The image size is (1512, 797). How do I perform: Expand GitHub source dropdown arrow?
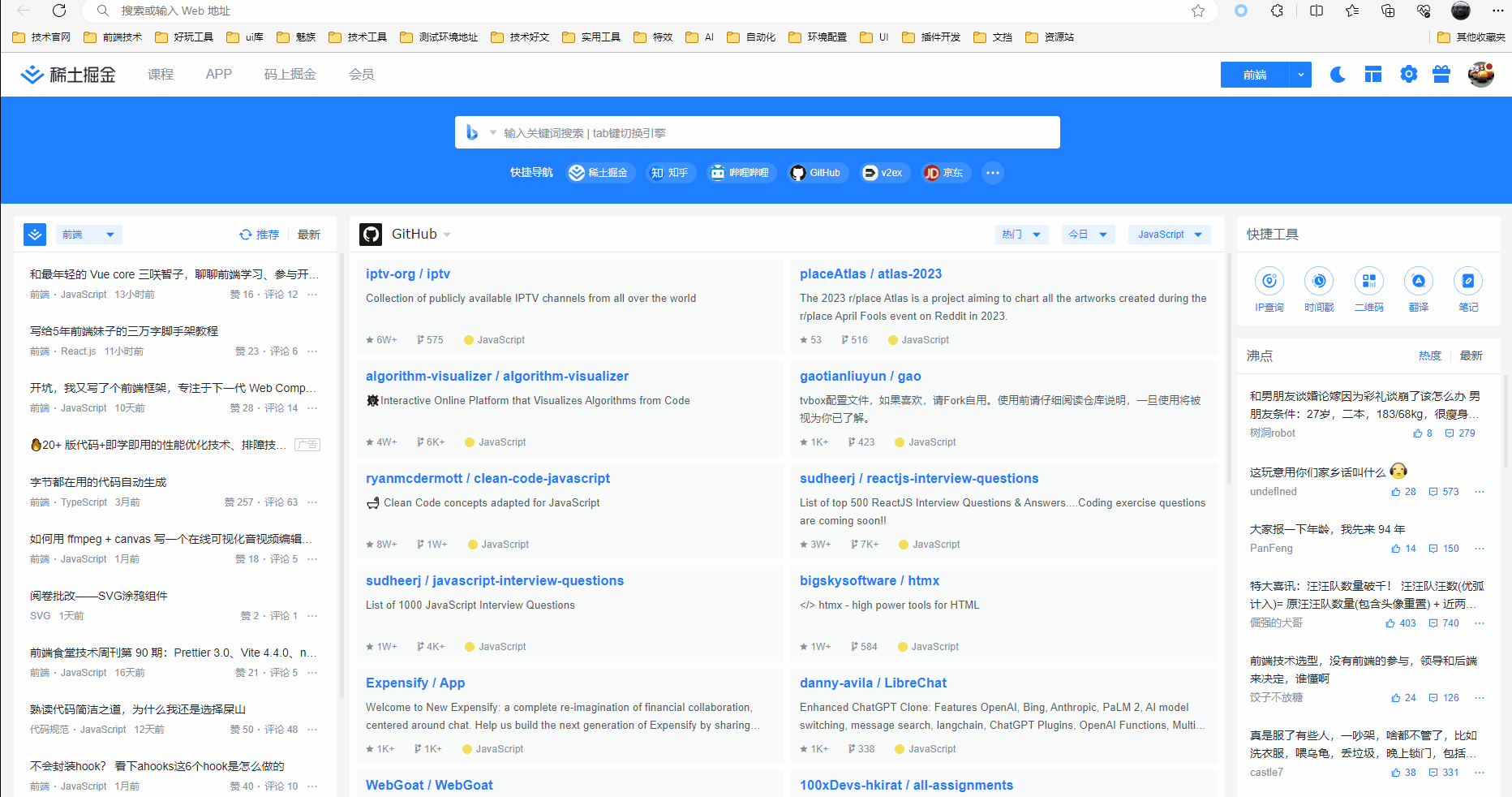[x=447, y=235]
